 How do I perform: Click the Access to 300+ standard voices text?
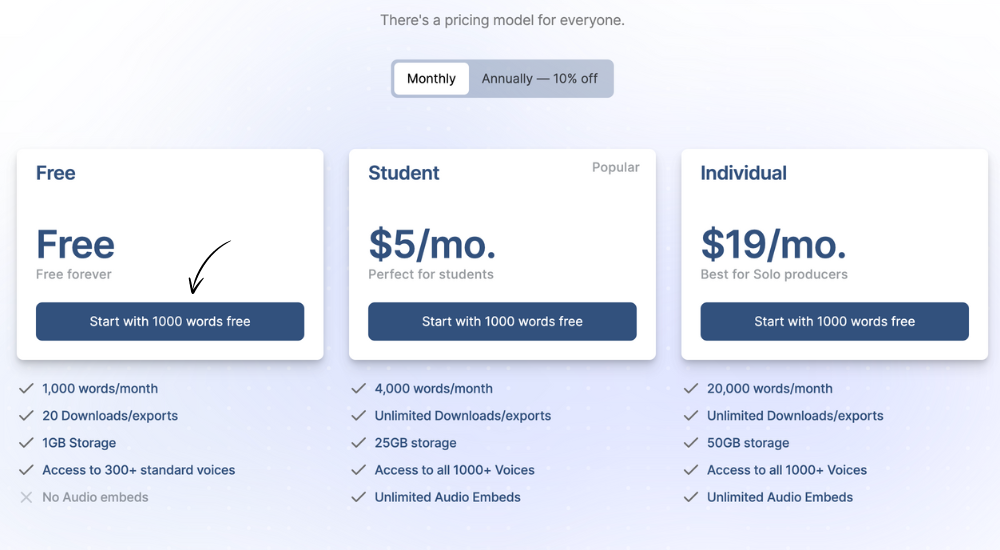[138, 470]
